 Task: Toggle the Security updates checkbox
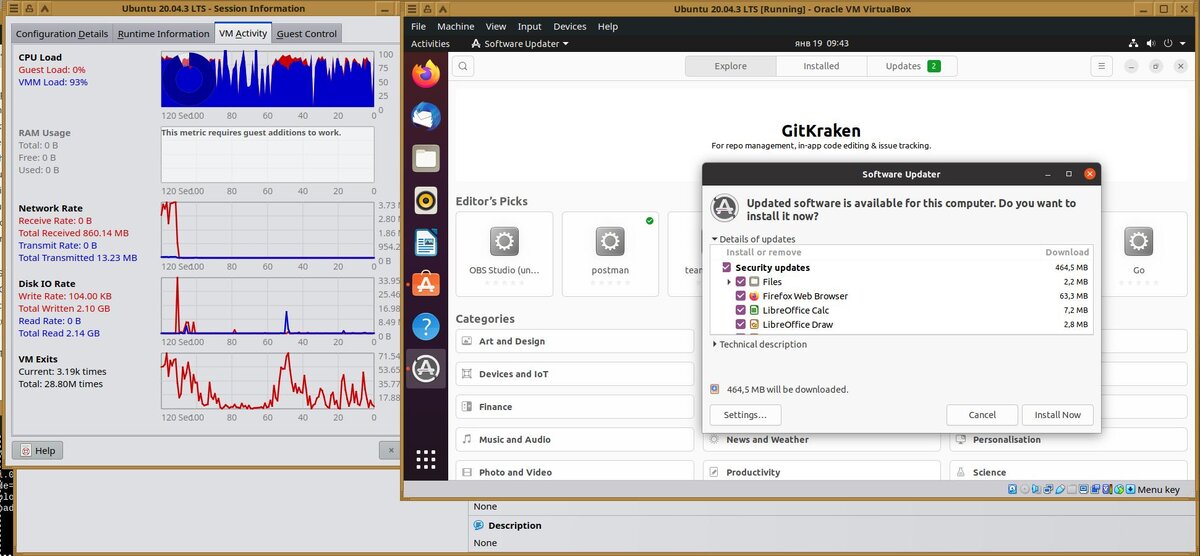coord(726,268)
